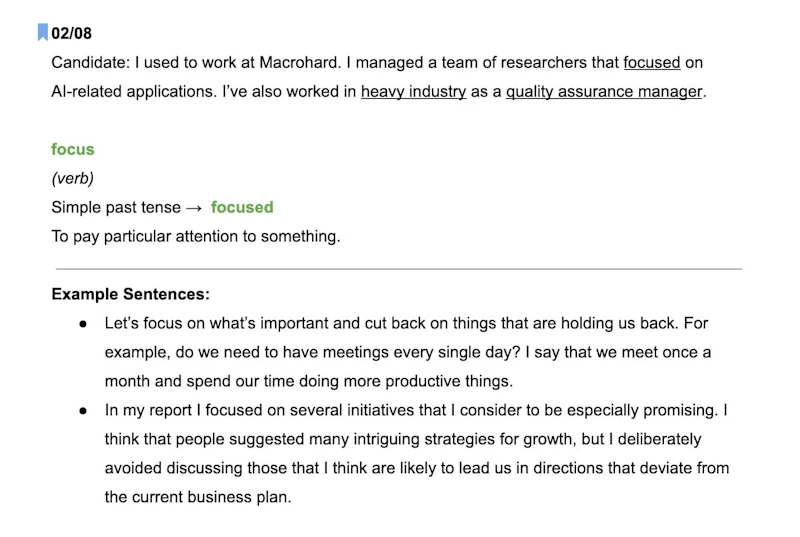Click the definition "To pay particular attention to something"
800x537 pixels.
196,237
